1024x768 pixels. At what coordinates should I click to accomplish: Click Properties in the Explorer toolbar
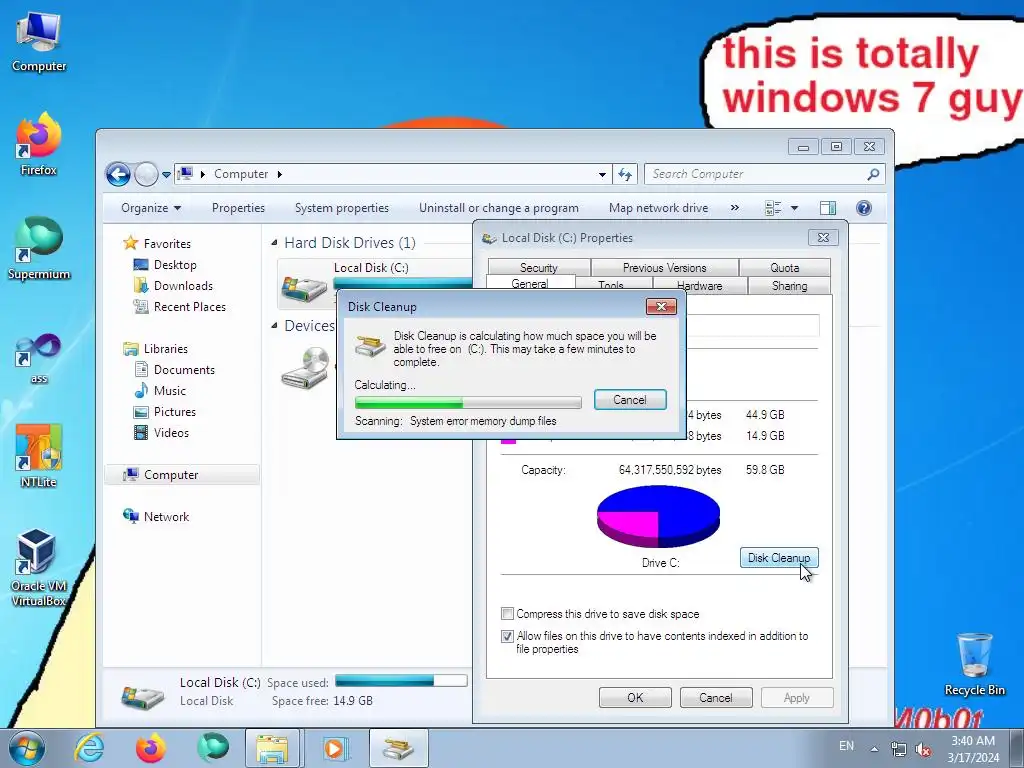(238, 208)
